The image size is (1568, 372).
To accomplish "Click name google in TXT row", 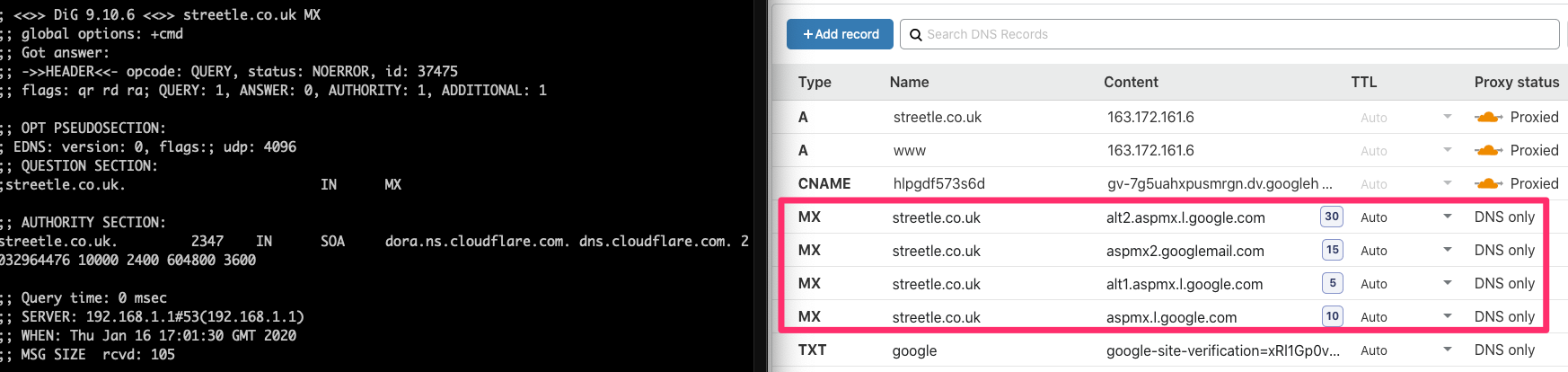I will pyautogui.click(x=914, y=350).
